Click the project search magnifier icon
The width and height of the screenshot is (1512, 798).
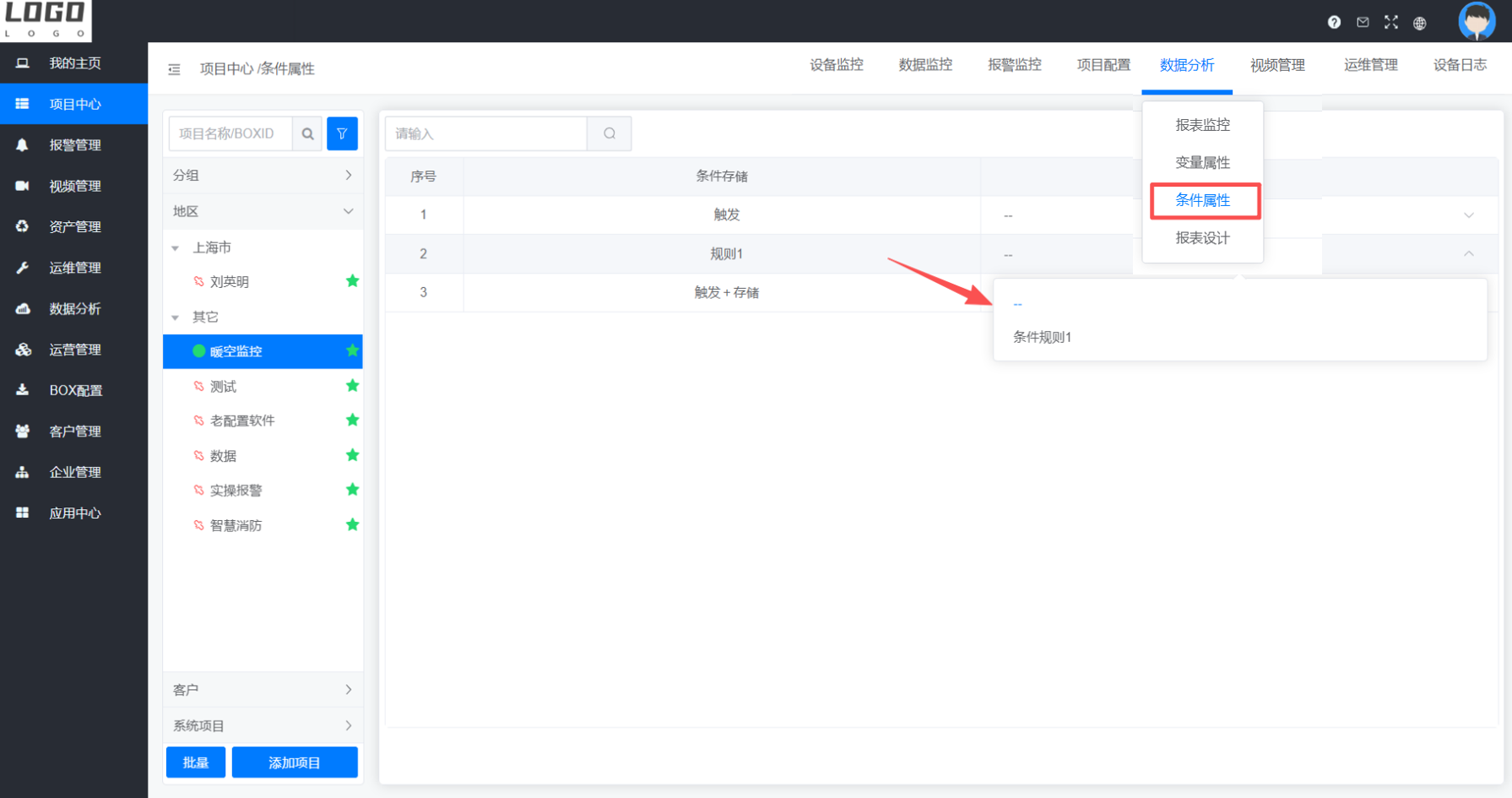click(x=308, y=133)
